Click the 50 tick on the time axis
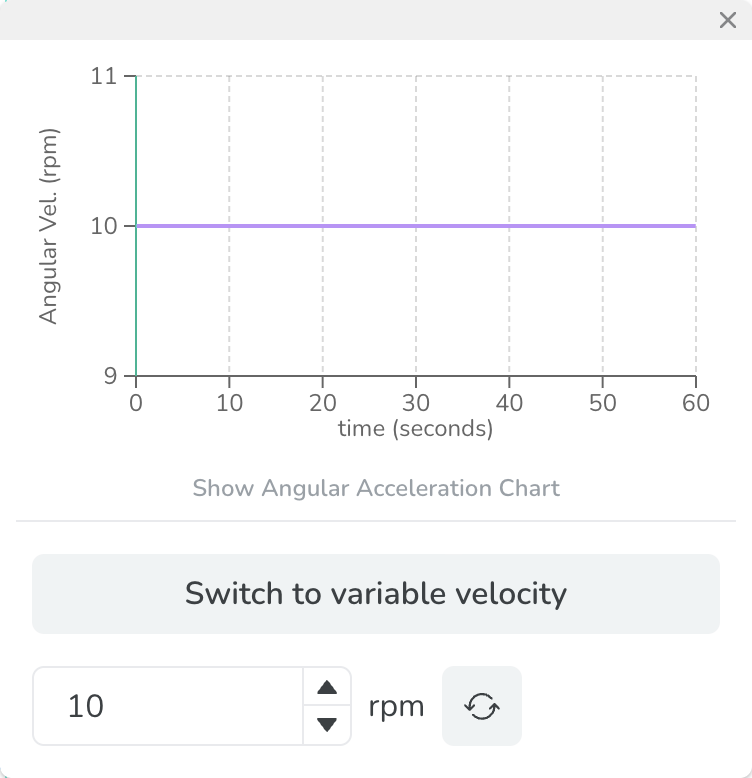 pyautogui.click(x=602, y=403)
